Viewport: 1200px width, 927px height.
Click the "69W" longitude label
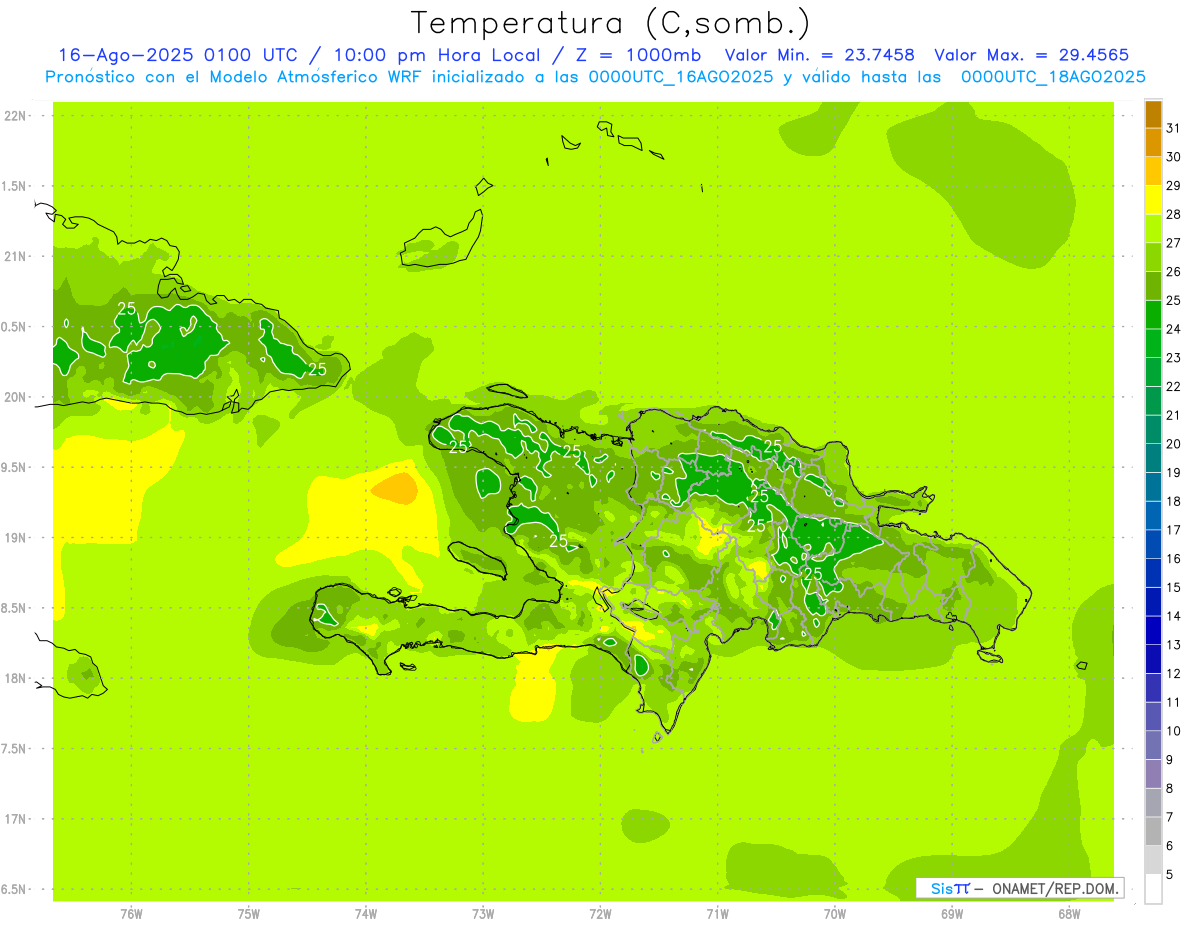click(x=952, y=913)
